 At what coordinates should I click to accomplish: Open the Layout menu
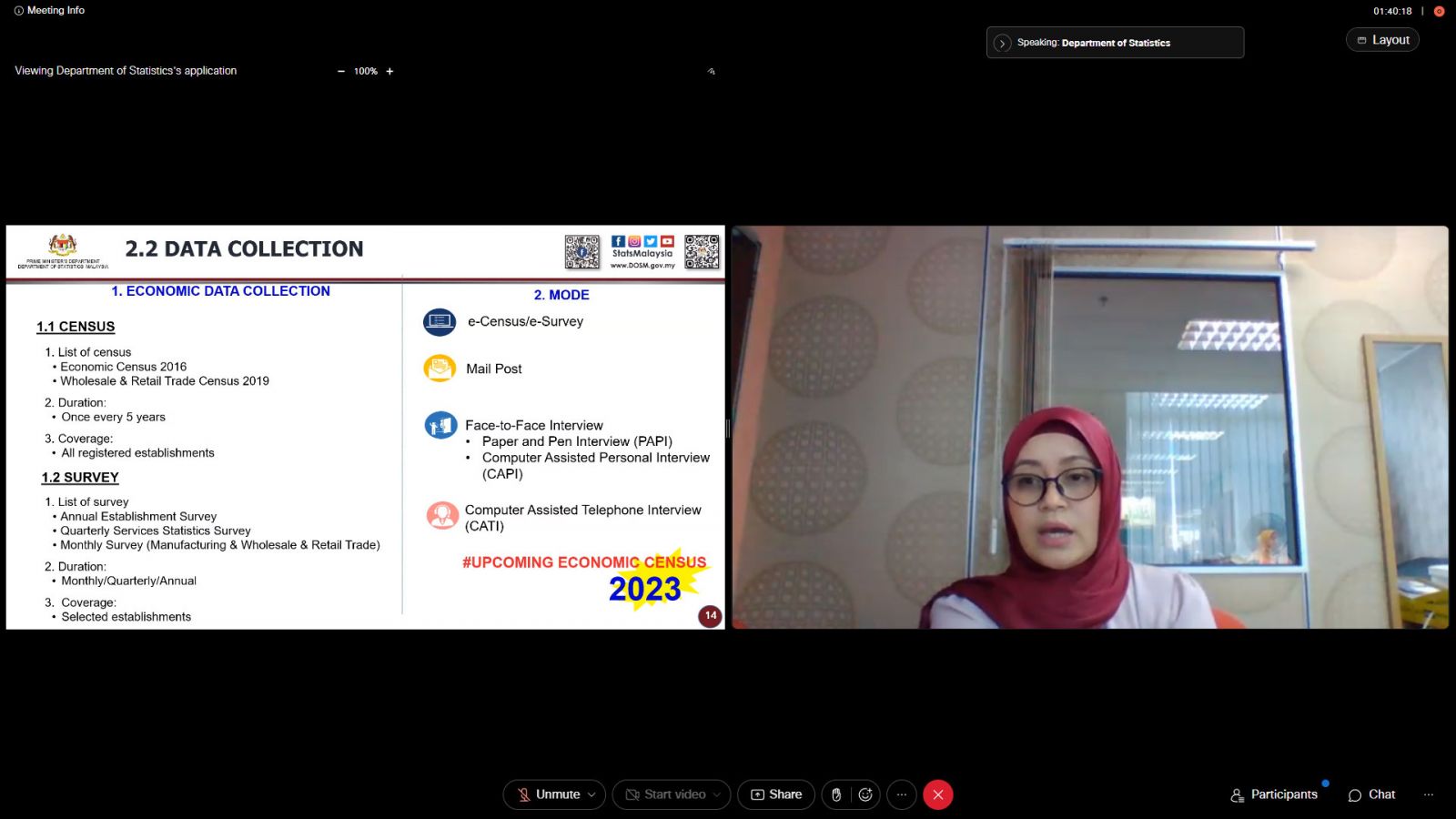coord(1382,40)
